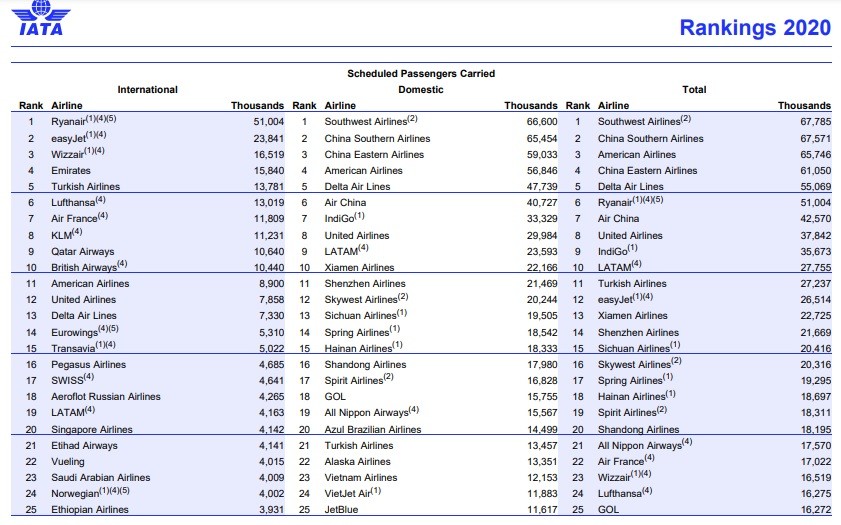Select Vietnam Airlines in Domestic list
This screenshot has width=841, height=525.
click(x=360, y=477)
